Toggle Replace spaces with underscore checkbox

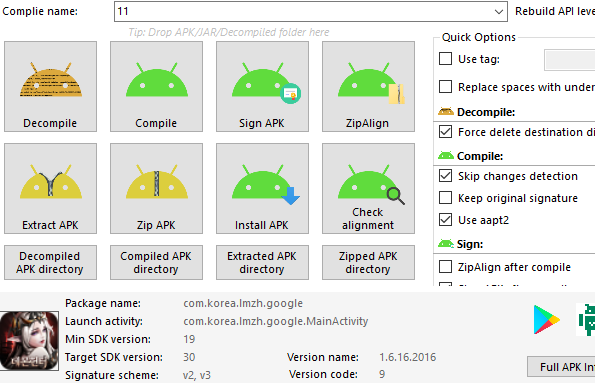(445, 87)
